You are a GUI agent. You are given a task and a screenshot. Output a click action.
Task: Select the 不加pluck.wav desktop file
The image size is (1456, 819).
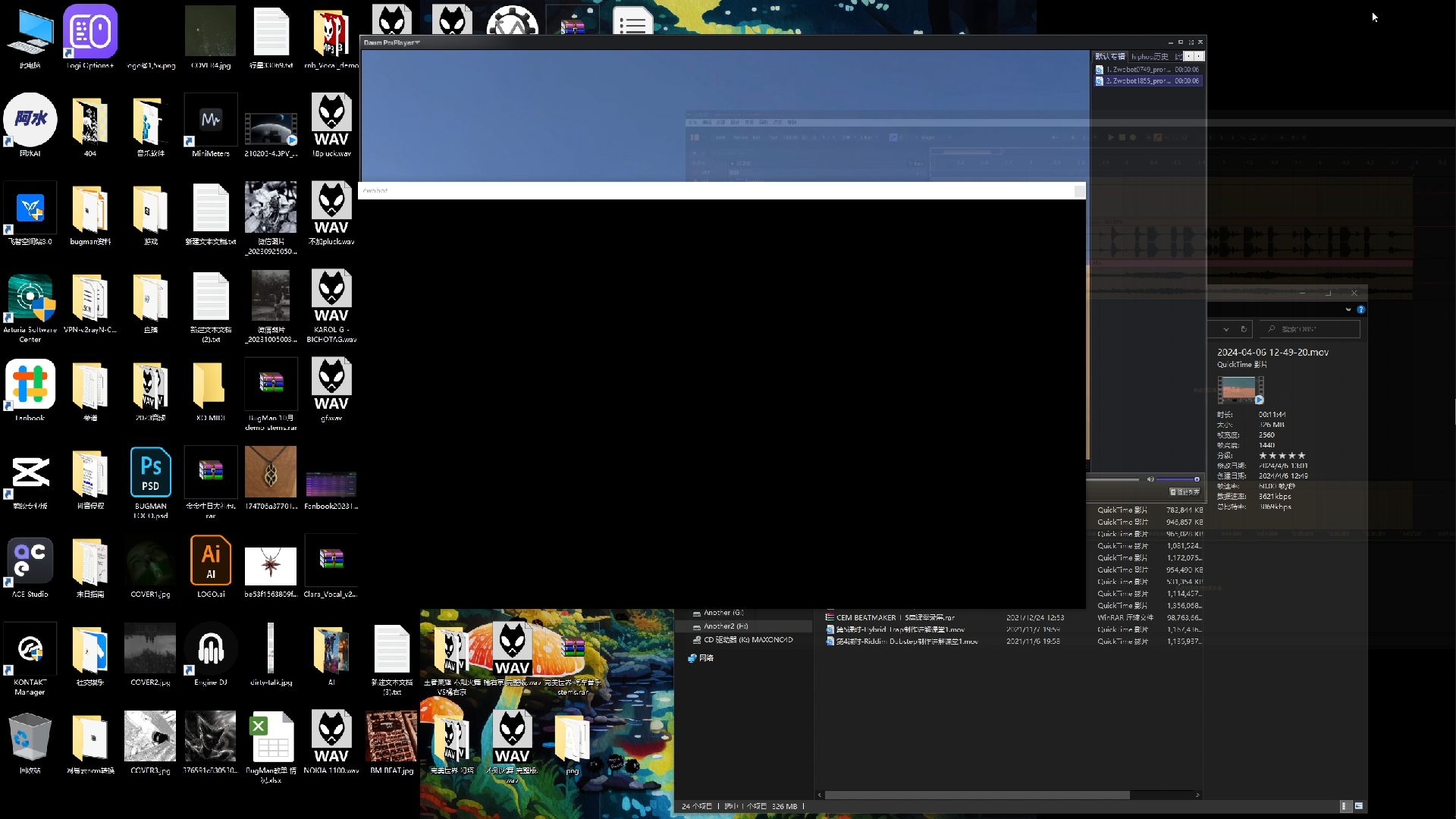tap(331, 214)
